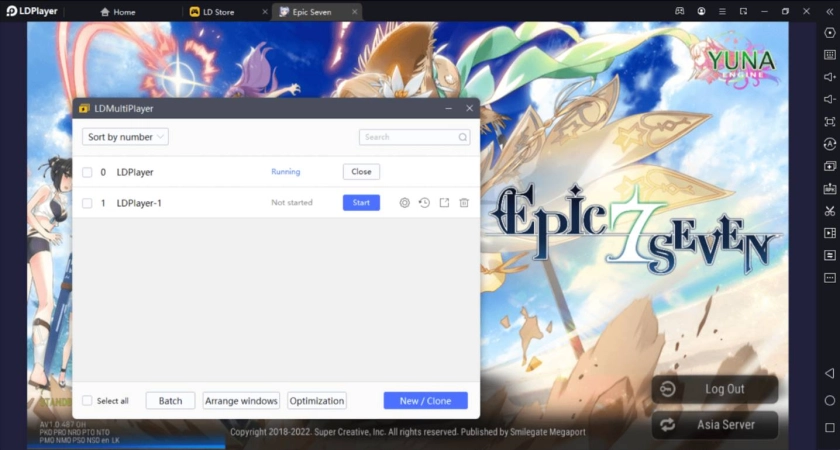840x450 pixels.
Task: Click the volume down icon
Action: pos(829,99)
